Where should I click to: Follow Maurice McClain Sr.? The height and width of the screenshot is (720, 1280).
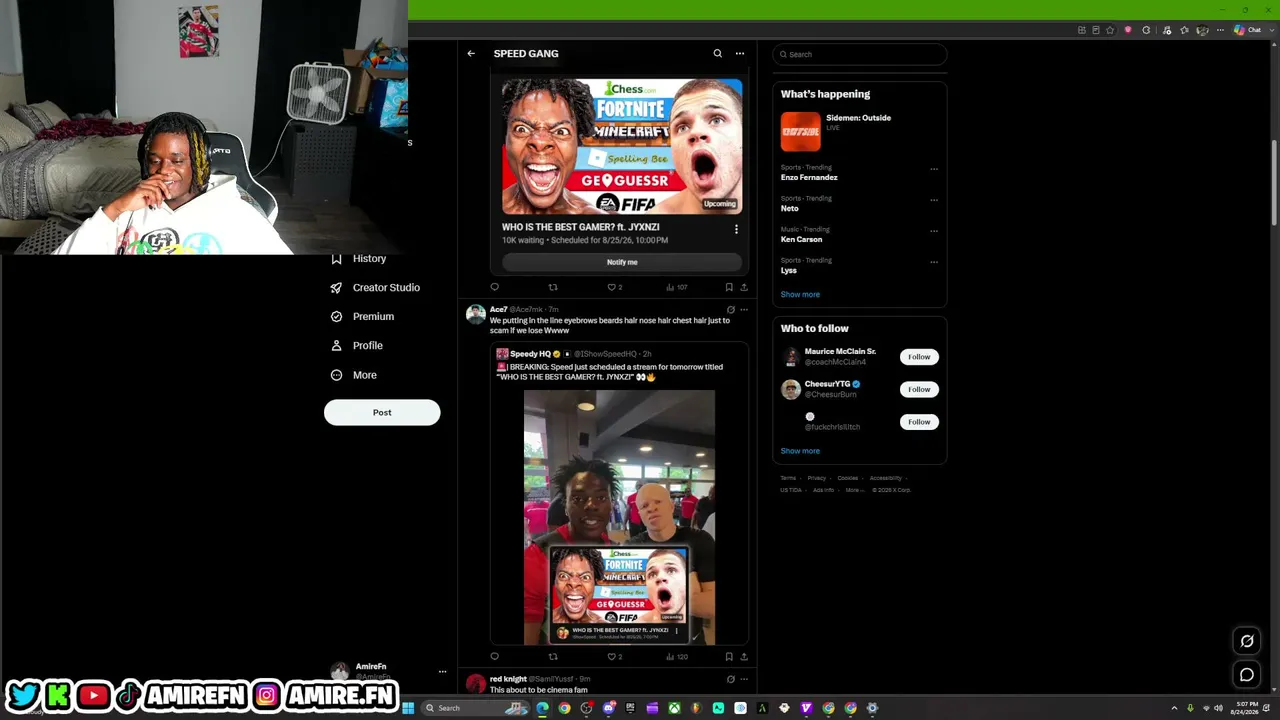[x=919, y=357]
